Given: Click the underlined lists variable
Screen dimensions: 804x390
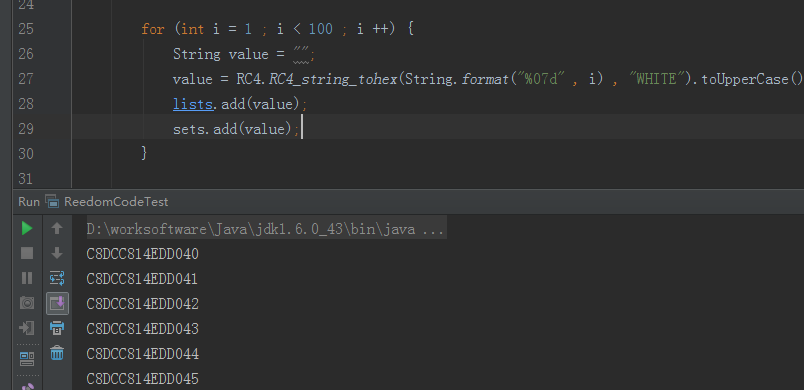Looking at the screenshot, I should [193, 104].
